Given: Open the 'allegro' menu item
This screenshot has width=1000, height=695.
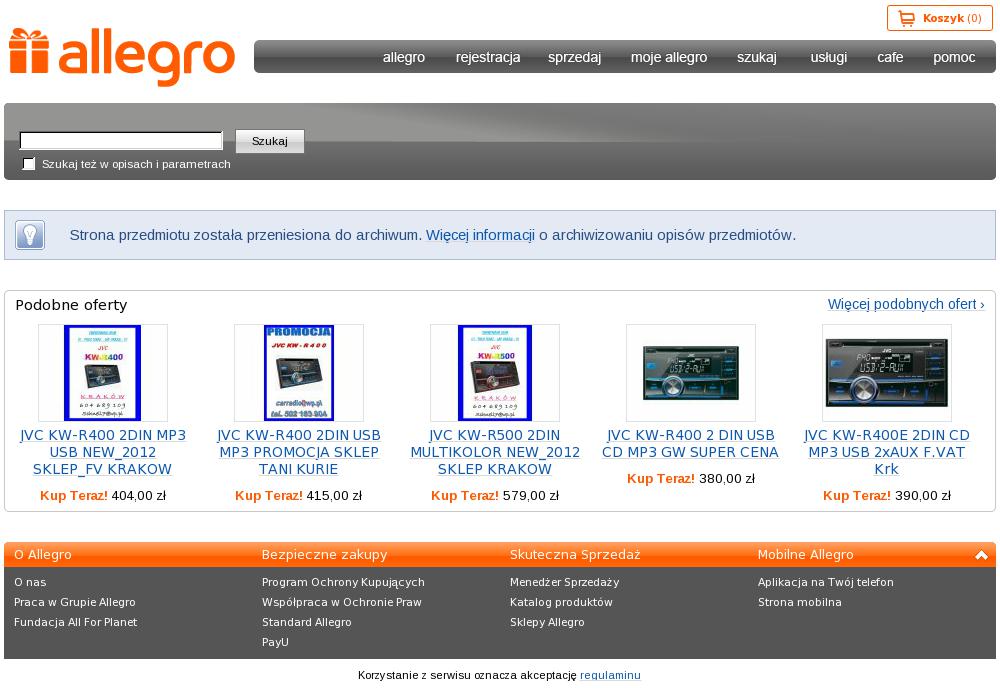Looking at the screenshot, I should pyautogui.click(x=404, y=57).
